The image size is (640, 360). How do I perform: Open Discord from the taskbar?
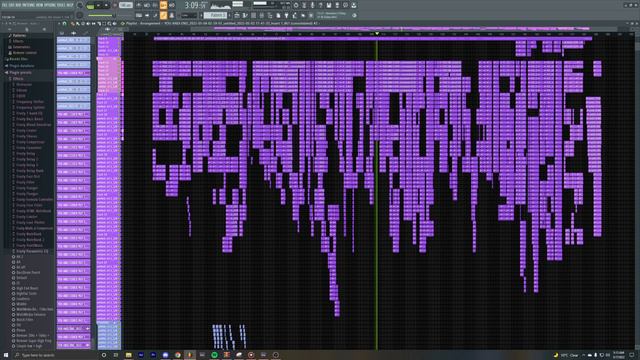click(x=165, y=355)
